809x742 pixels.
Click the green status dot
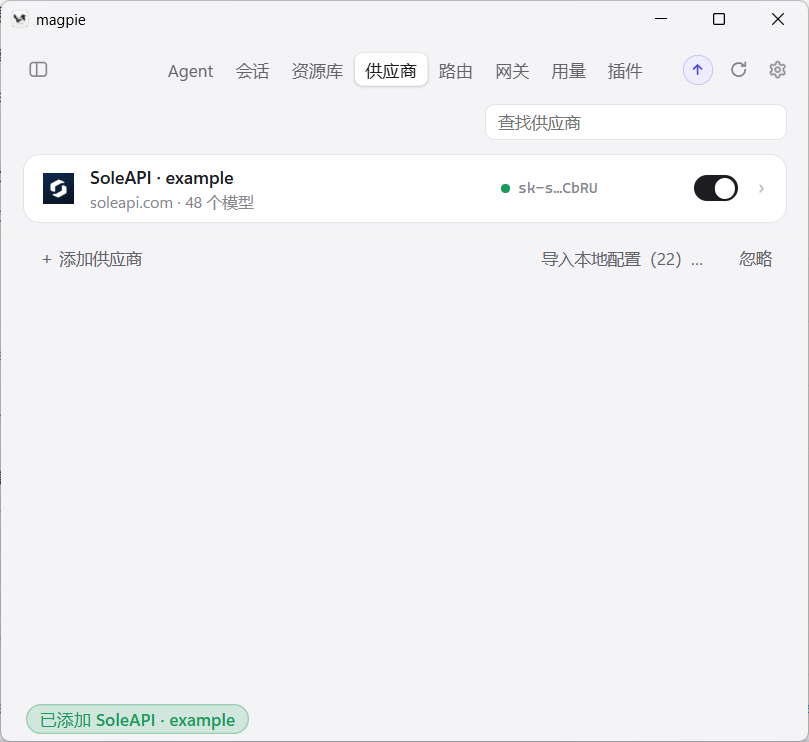point(506,188)
